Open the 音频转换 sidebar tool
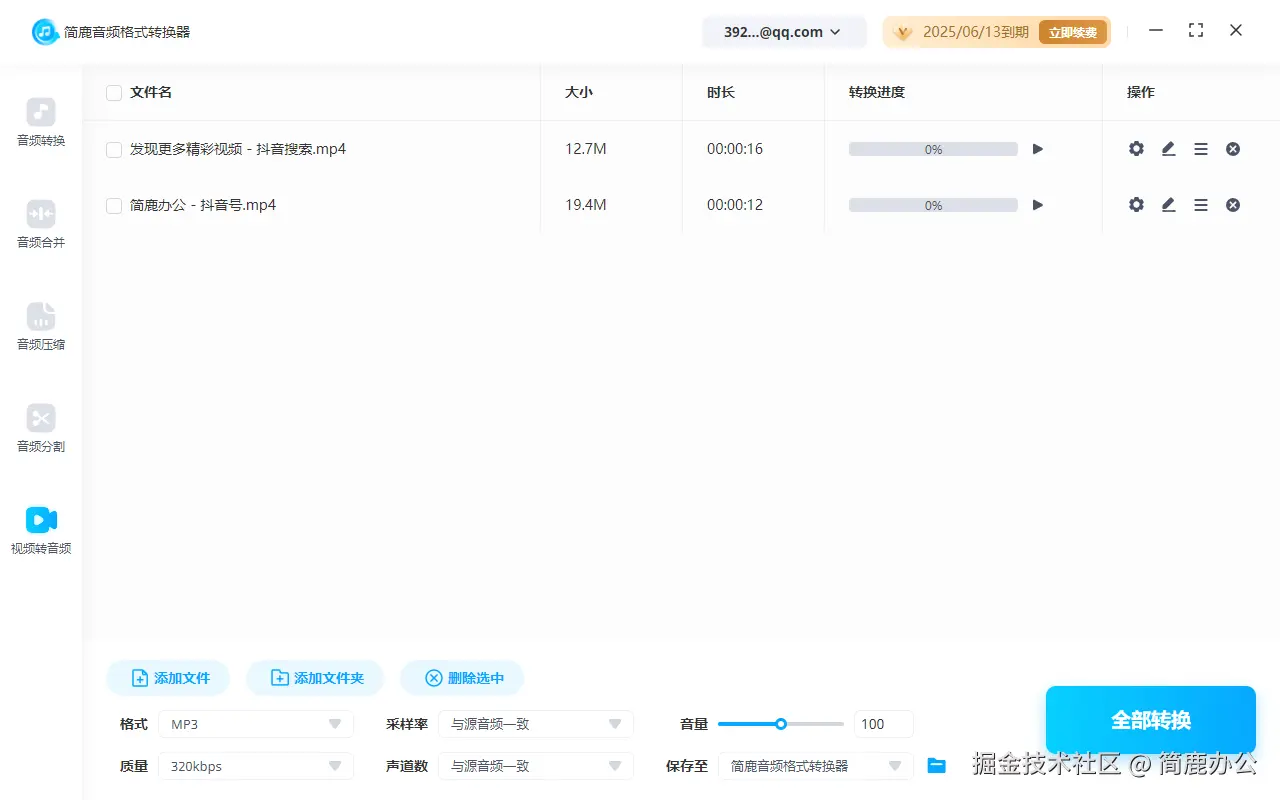 point(41,122)
